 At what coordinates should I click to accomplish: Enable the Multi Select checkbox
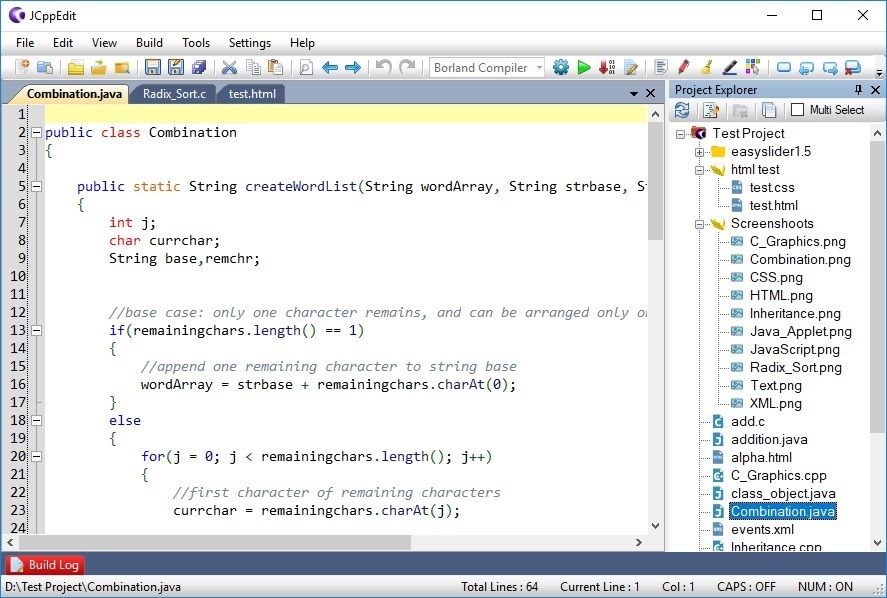pos(797,110)
